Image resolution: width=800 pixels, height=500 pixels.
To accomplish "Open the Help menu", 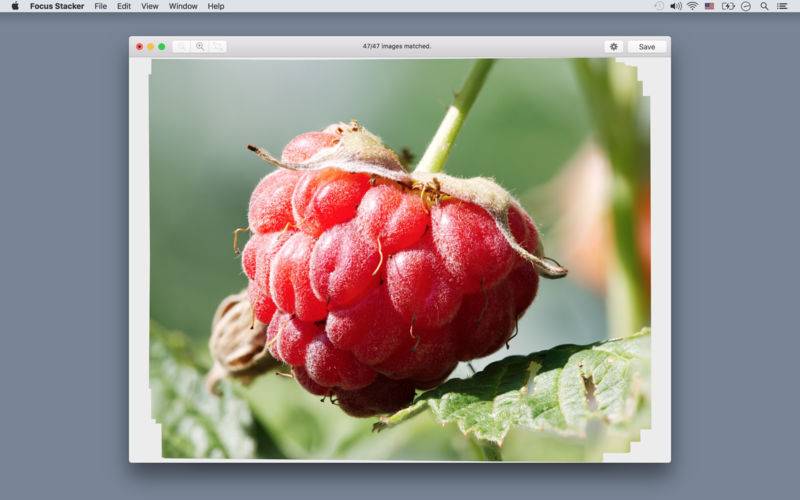I will (216, 6).
